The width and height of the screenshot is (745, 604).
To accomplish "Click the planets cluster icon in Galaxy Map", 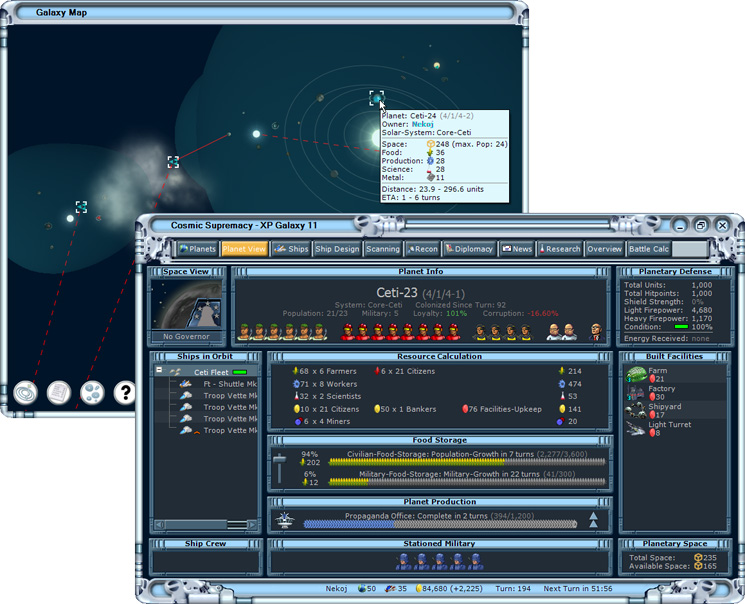I will 92,393.
